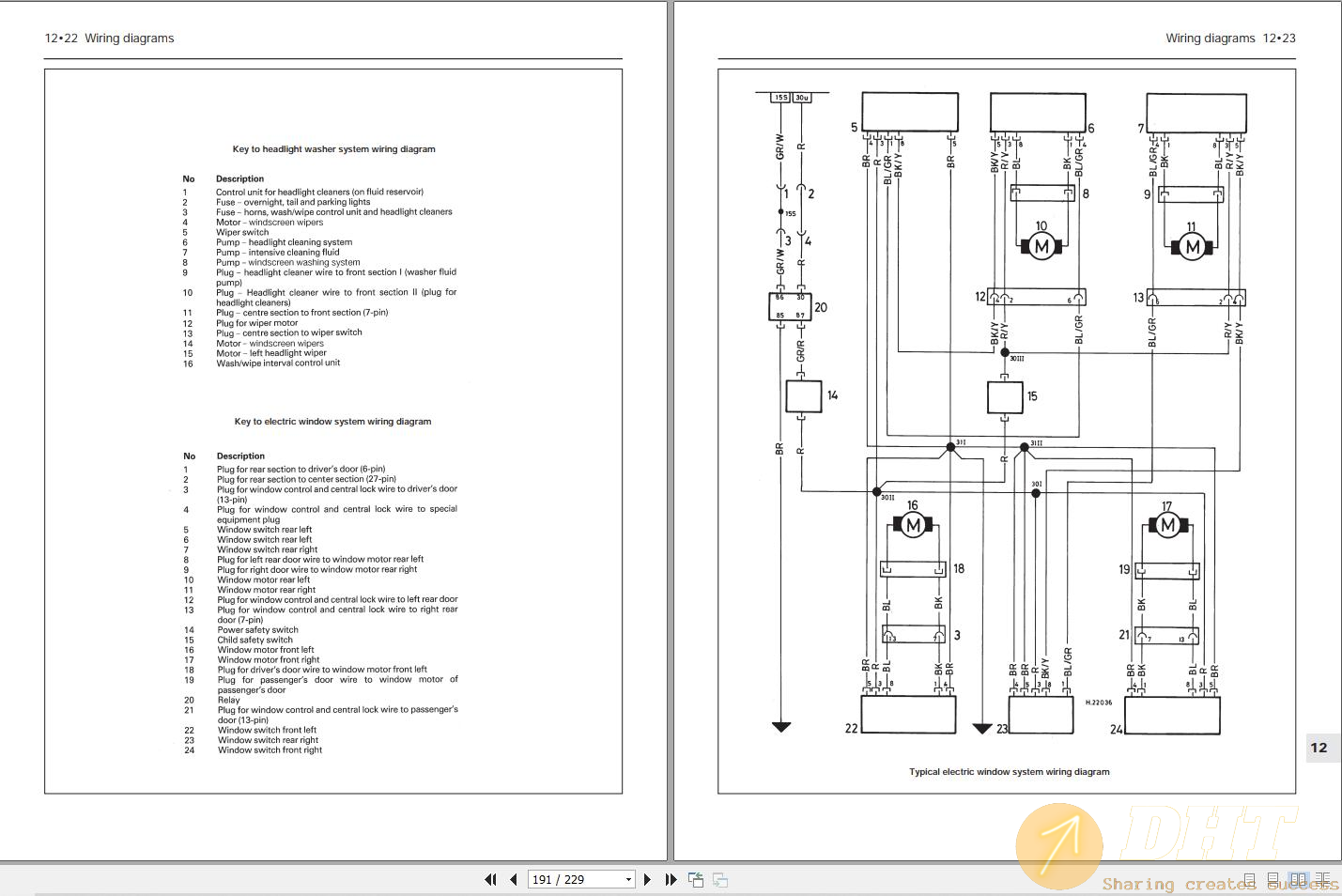Click 'Typical electric window system wiring diagram' caption

[1009, 772]
